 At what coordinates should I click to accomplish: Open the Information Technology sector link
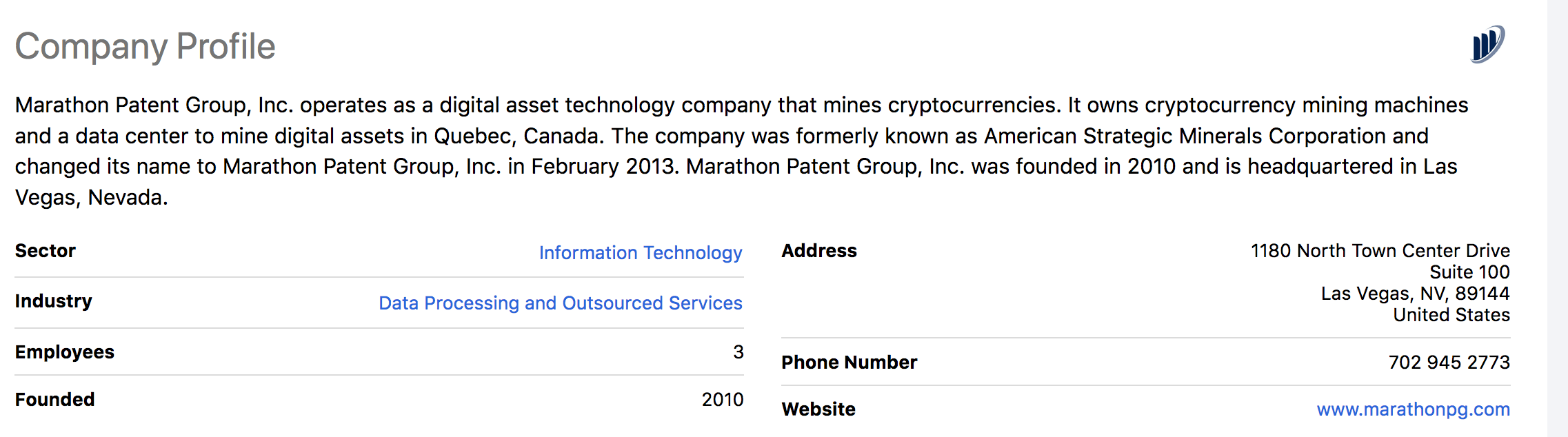[x=641, y=253]
